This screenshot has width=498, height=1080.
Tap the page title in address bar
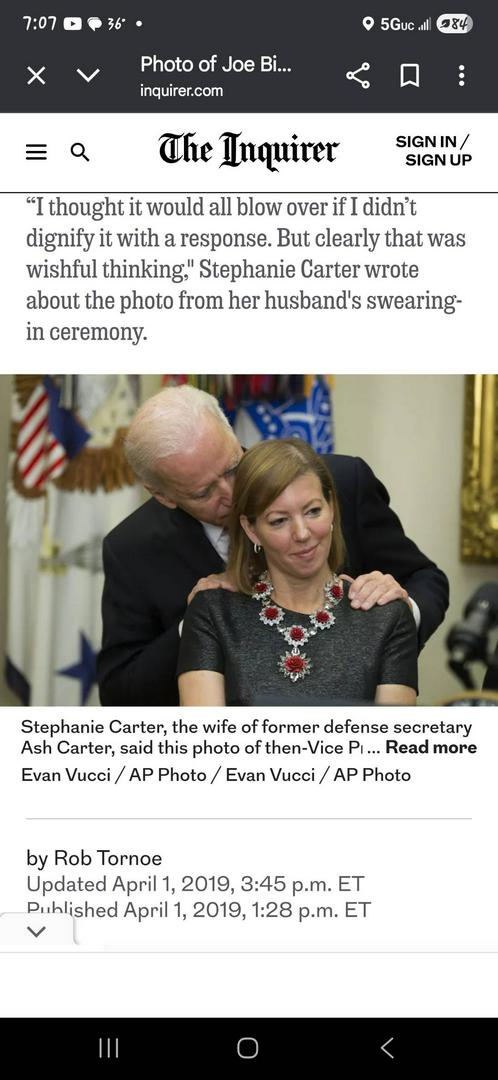click(216, 64)
